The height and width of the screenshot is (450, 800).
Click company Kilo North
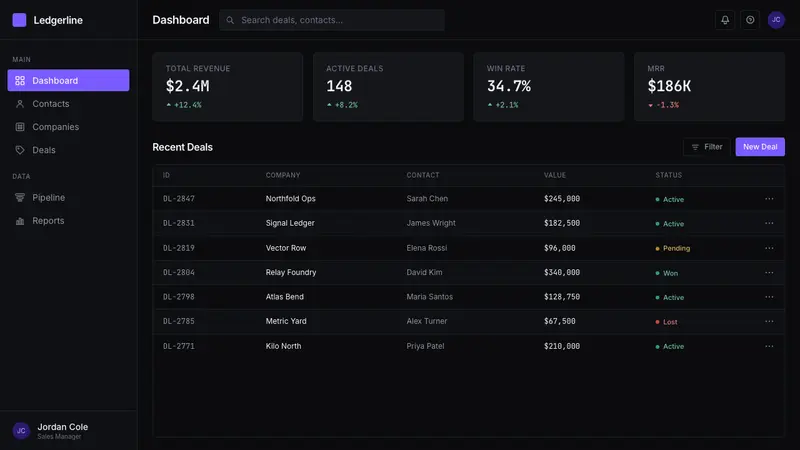(283, 346)
